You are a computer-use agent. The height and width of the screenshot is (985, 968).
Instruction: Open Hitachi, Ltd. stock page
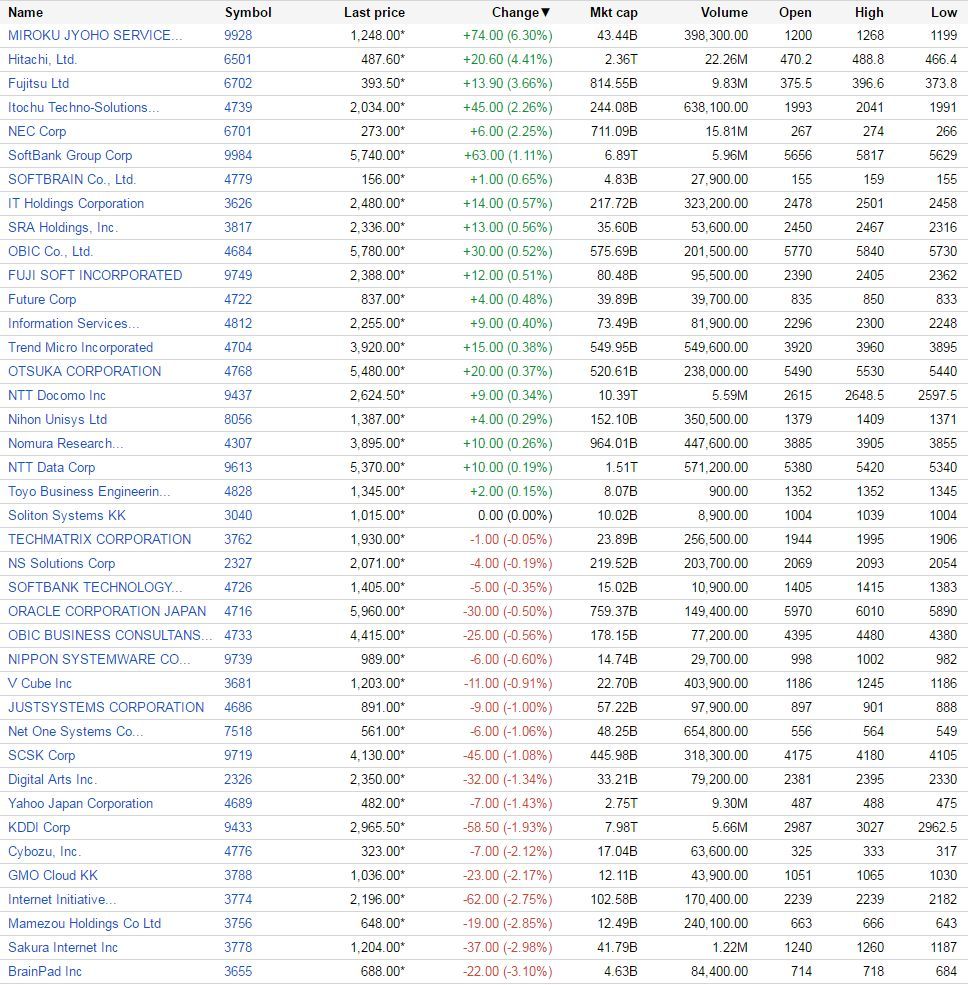(42, 60)
